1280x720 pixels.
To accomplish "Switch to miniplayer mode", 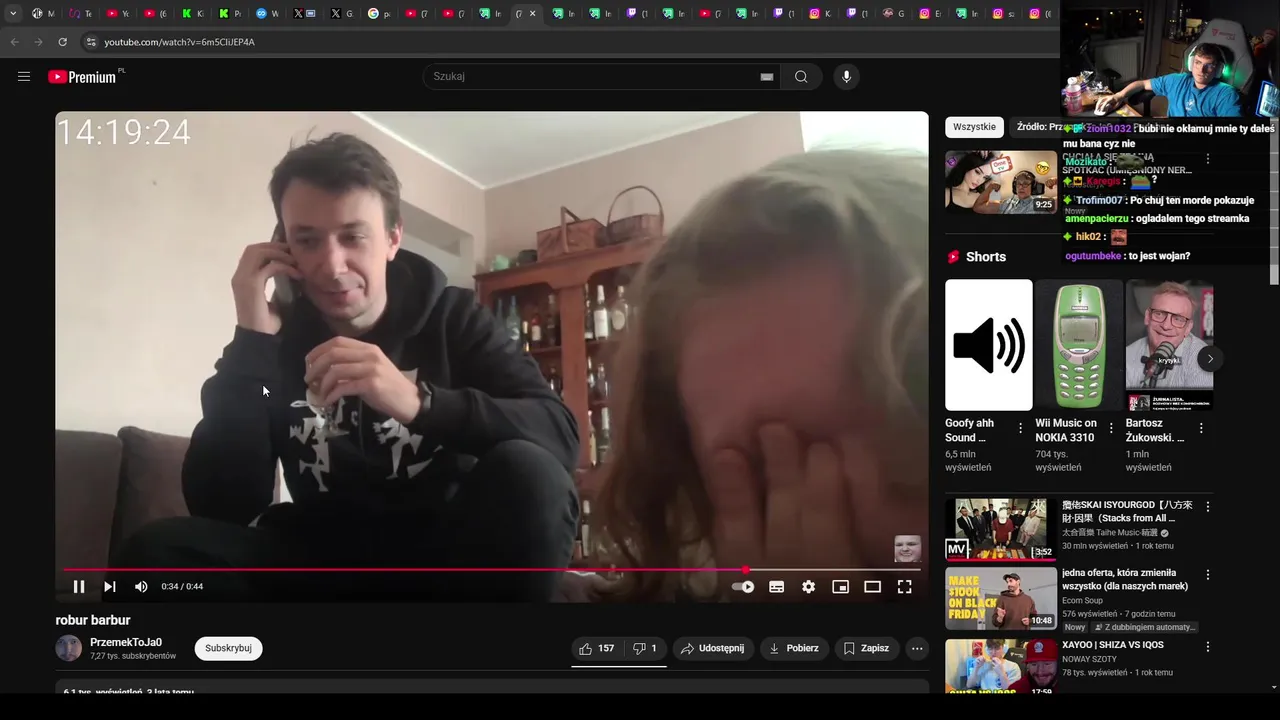I will [x=840, y=587].
